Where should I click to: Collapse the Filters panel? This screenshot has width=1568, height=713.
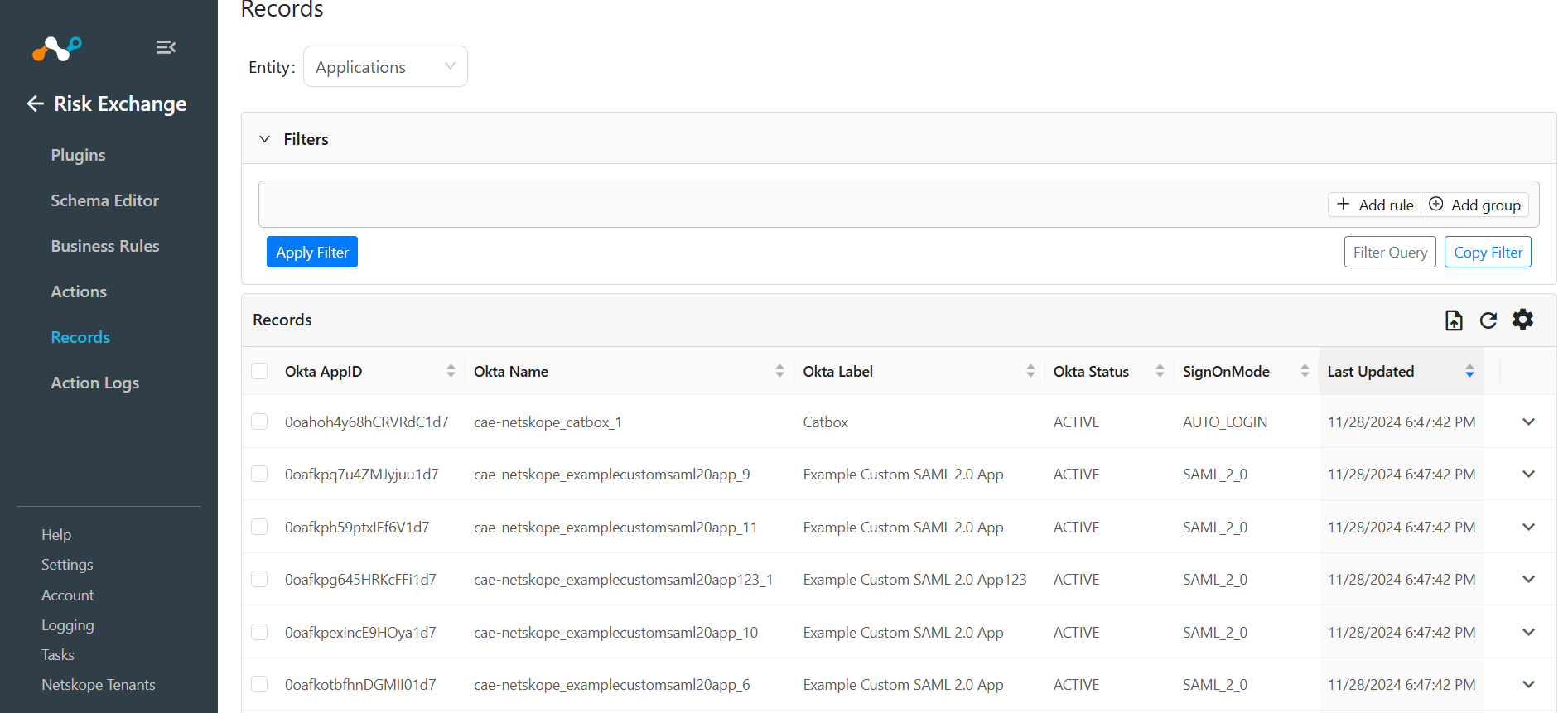click(x=265, y=139)
